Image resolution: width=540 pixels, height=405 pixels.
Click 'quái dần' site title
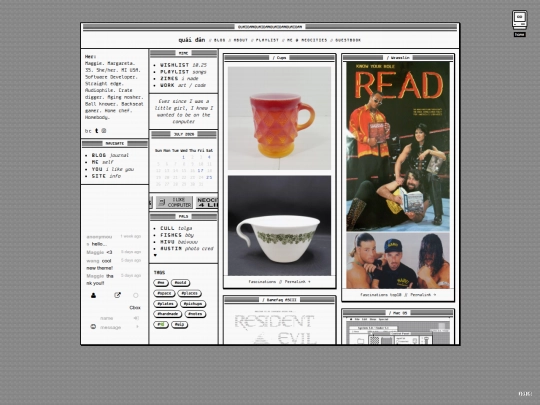[191, 40]
